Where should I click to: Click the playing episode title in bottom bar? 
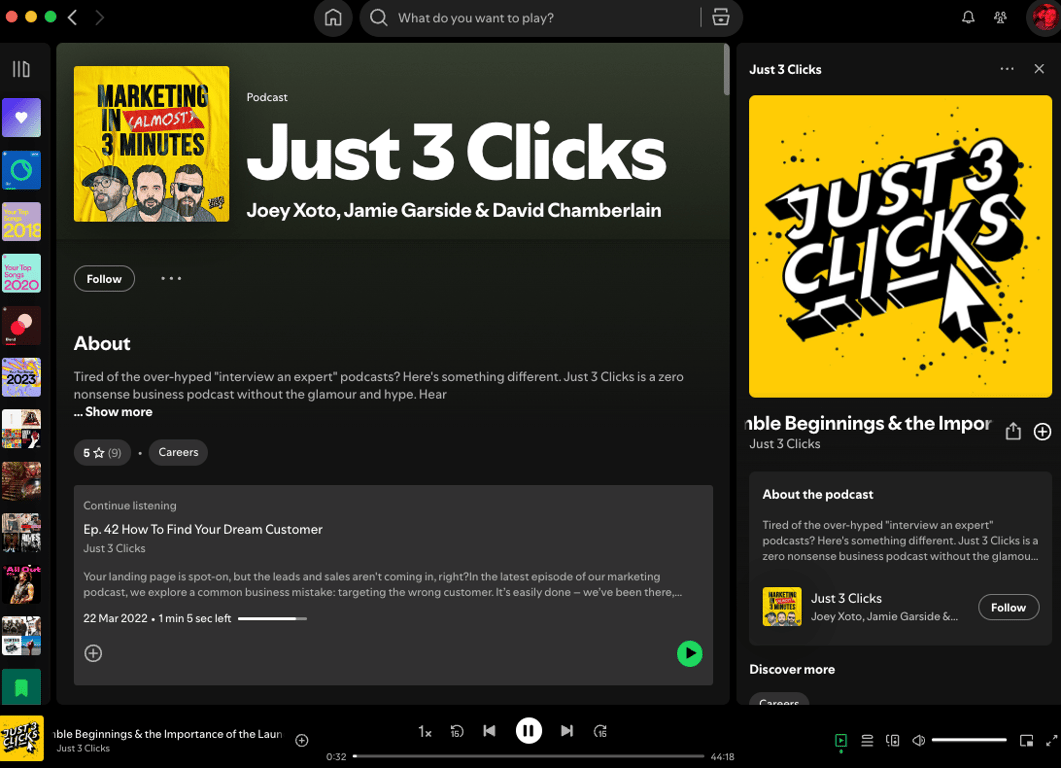(x=168, y=734)
